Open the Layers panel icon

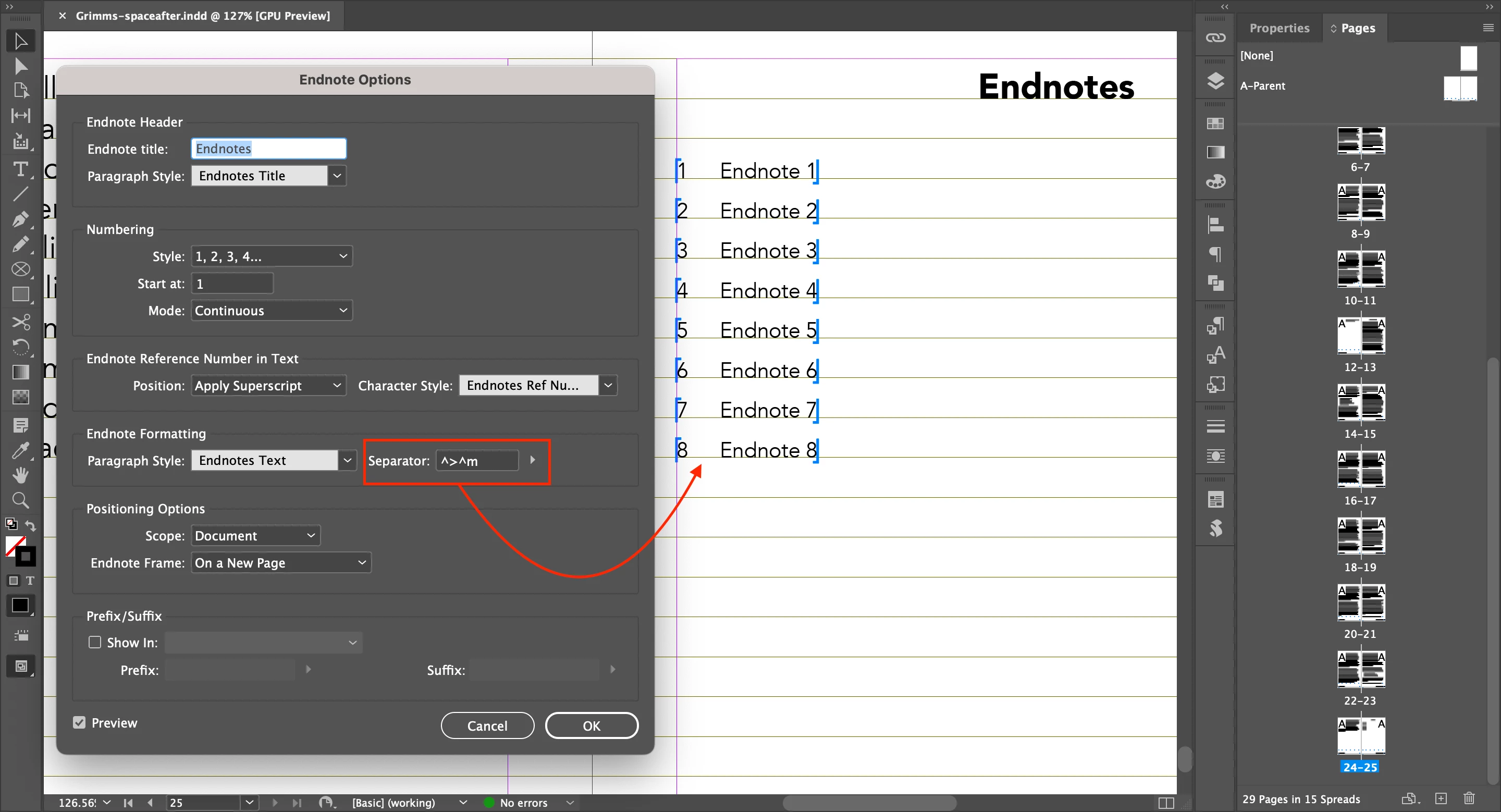1215,80
